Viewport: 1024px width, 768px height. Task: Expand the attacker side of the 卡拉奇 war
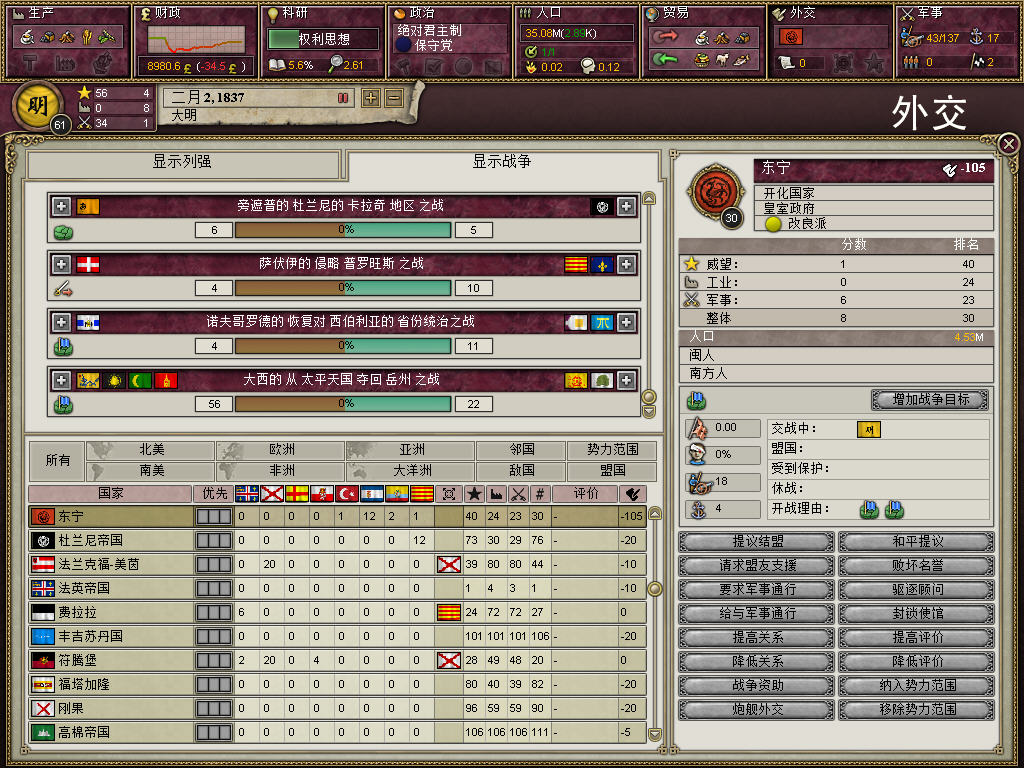coord(61,206)
